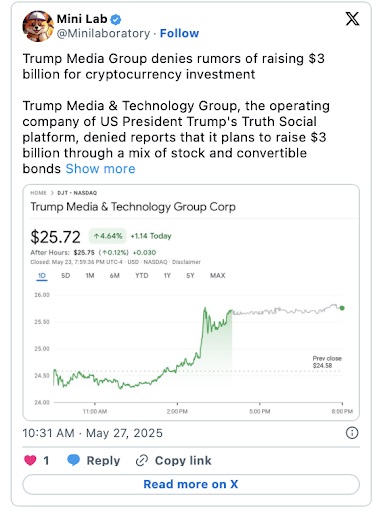Click Read more on X button
385x512 pixels.
point(191,484)
